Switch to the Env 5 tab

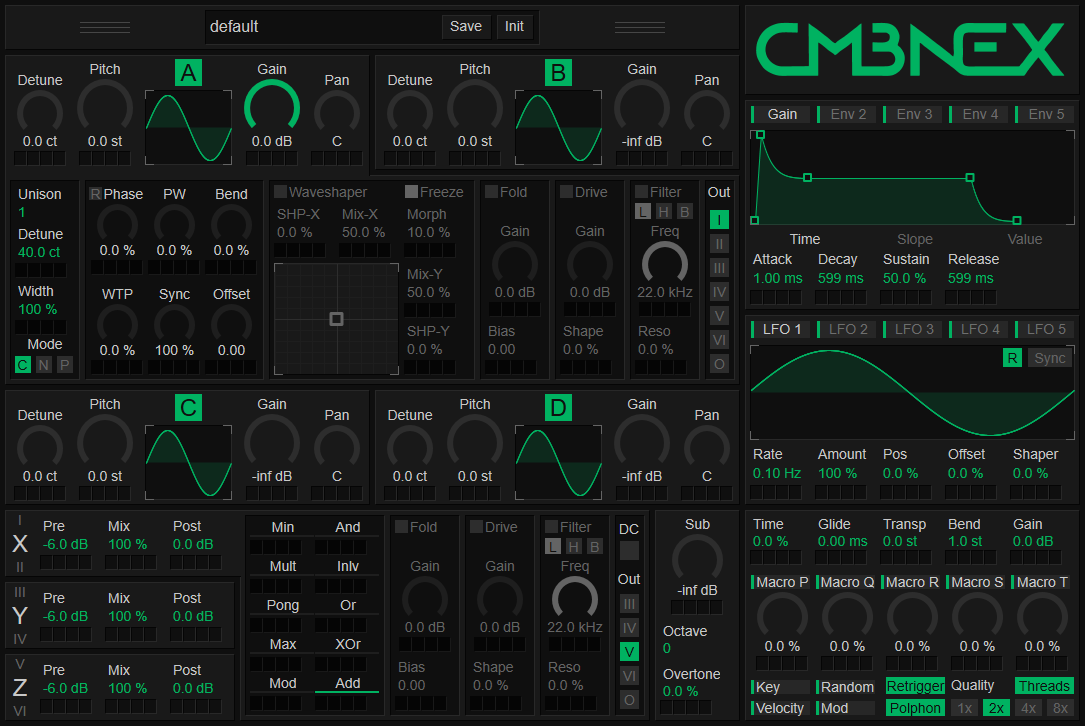[x=1046, y=114]
